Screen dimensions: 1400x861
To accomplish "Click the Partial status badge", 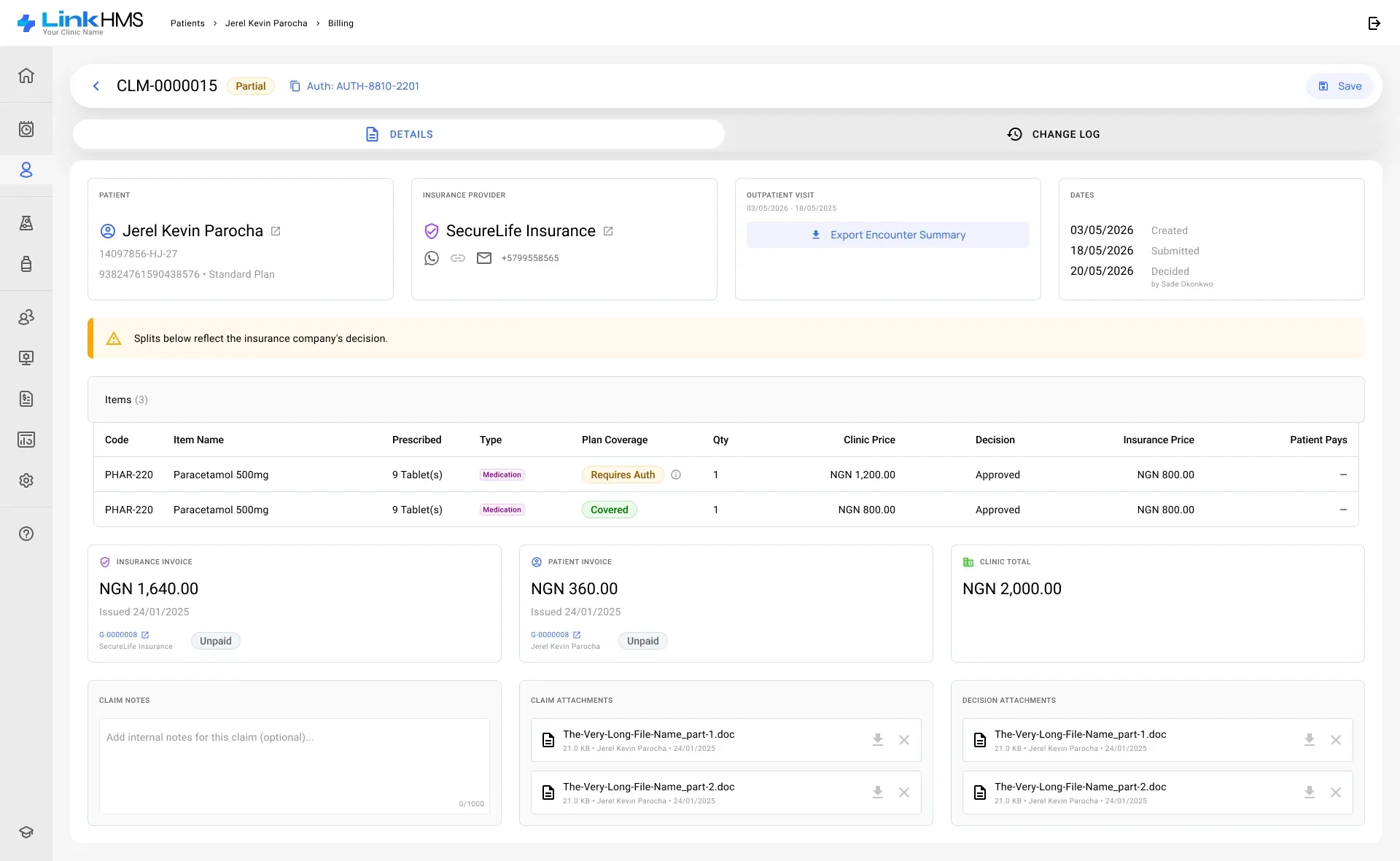I will tap(251, 86).
